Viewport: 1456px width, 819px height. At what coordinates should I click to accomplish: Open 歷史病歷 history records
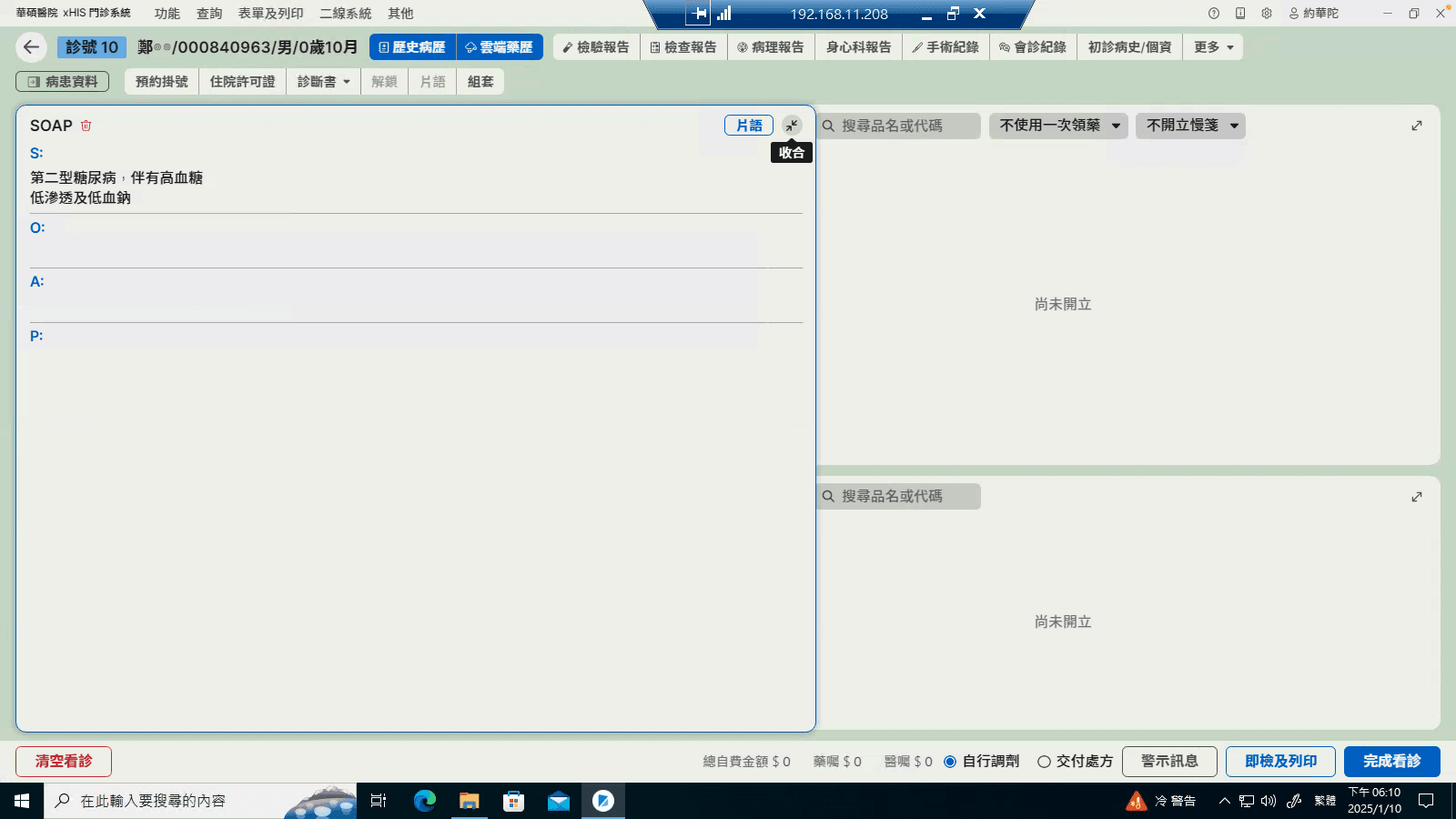(x=412, y=47)
